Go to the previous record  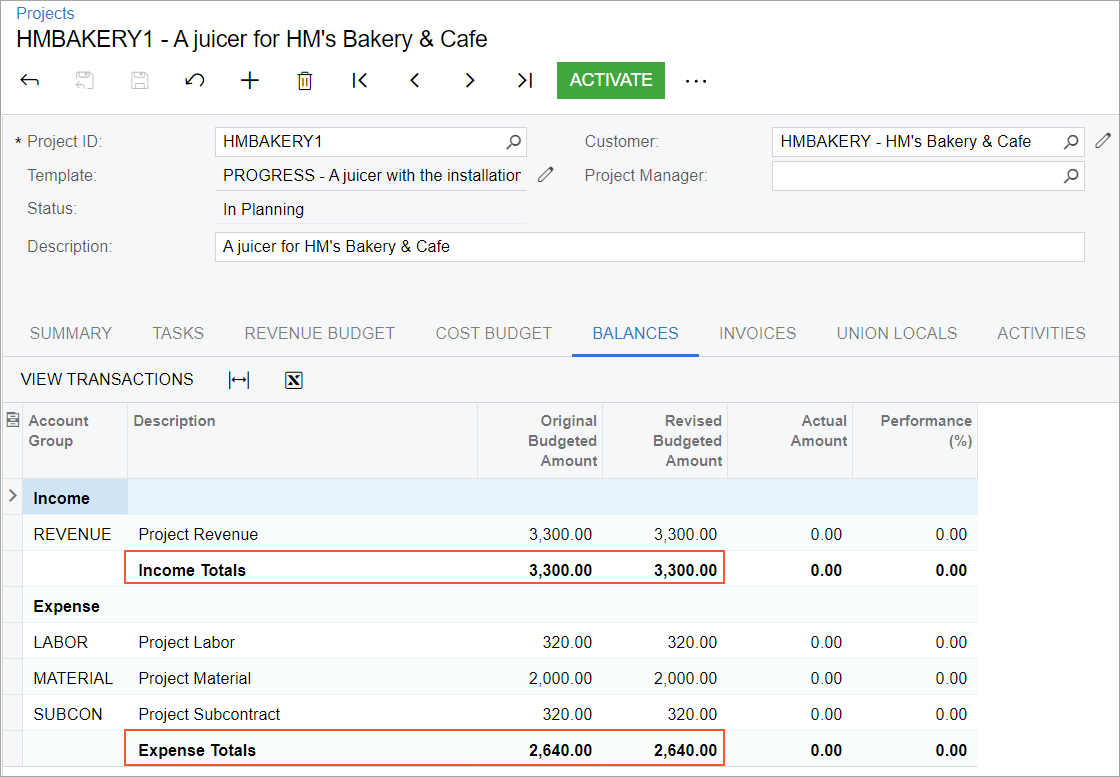tap(415, 81)
